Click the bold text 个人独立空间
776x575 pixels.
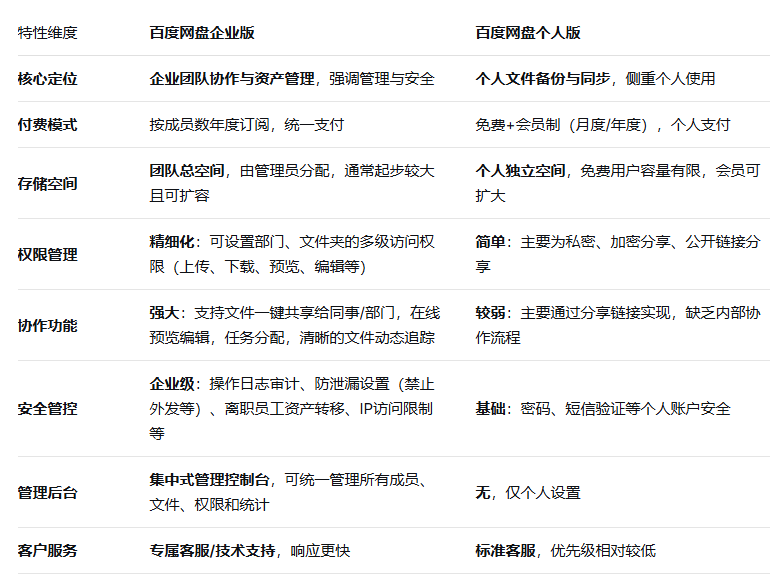point(520,171)
